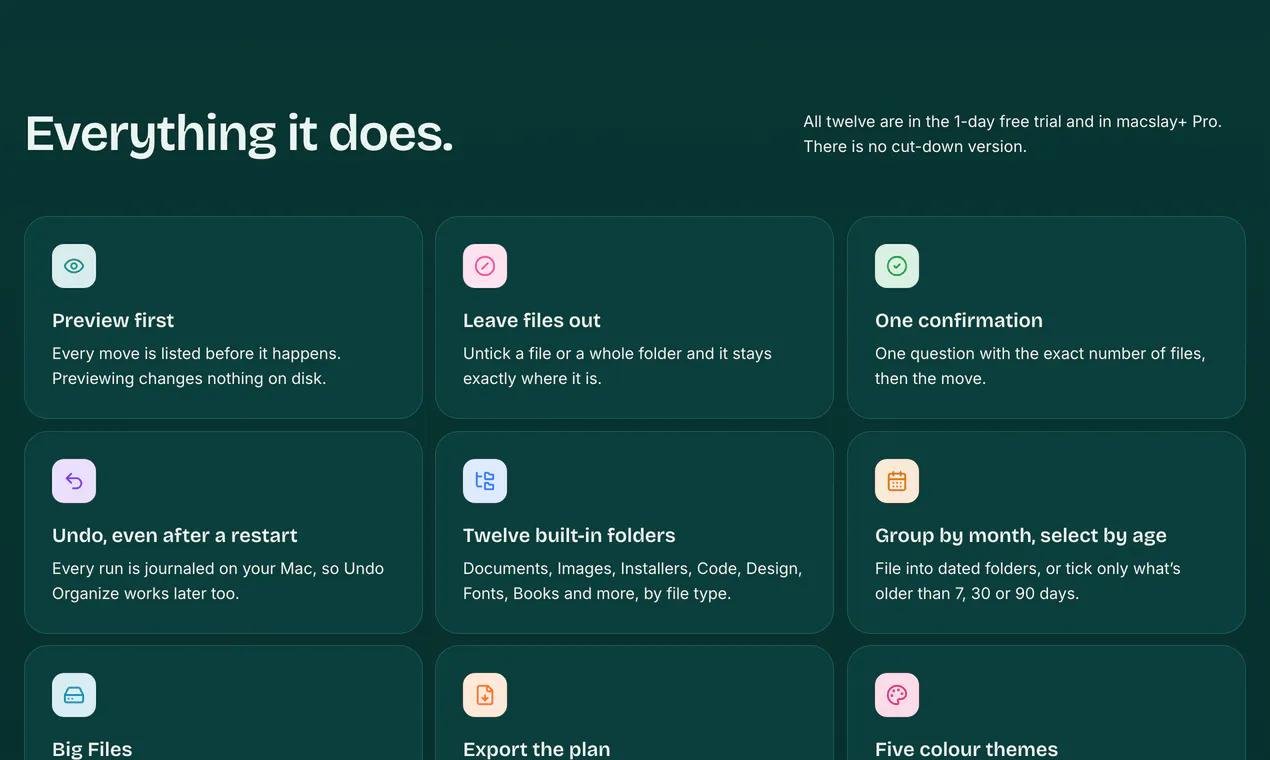Image resolution: width=1270 pixels, height=760 pixels.
Task: Click the description Untick a file or a whole folder
Action: 617,366
